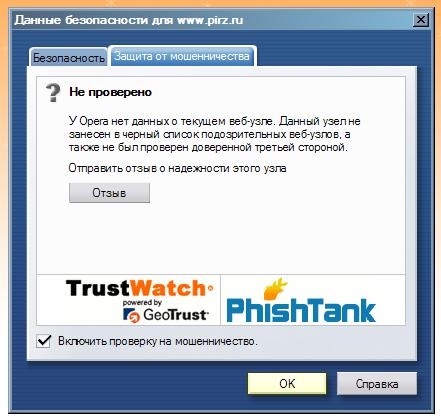Disable the fraud check checkbox
The width and height of the screenshot is (441, 419).
coord(44,341)
